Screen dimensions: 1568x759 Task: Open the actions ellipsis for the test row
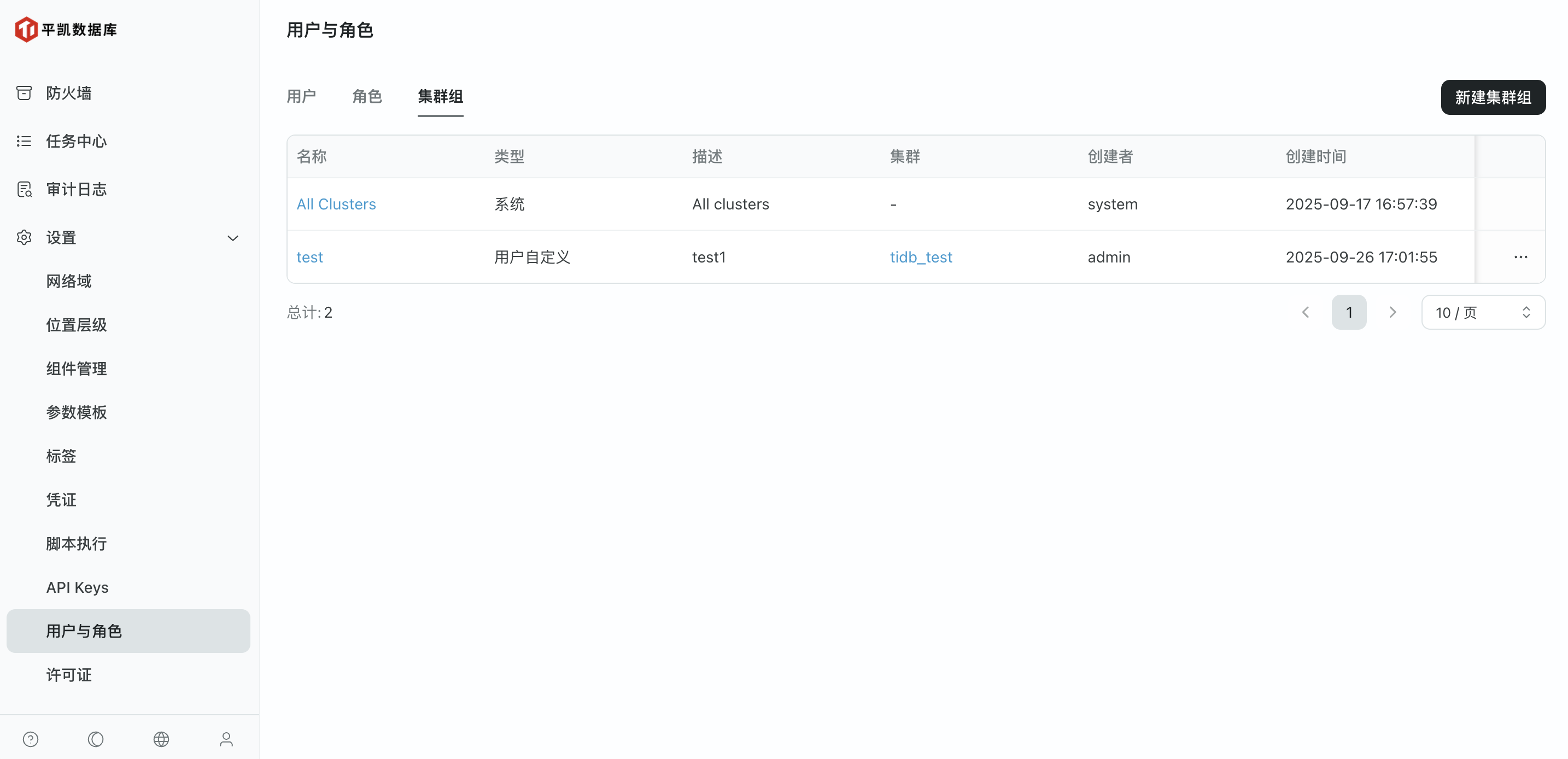click(1520, 257)
